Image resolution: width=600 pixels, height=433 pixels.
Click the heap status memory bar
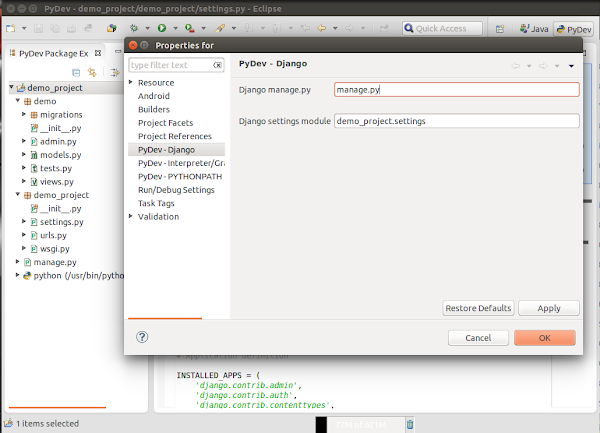[360, 425]
